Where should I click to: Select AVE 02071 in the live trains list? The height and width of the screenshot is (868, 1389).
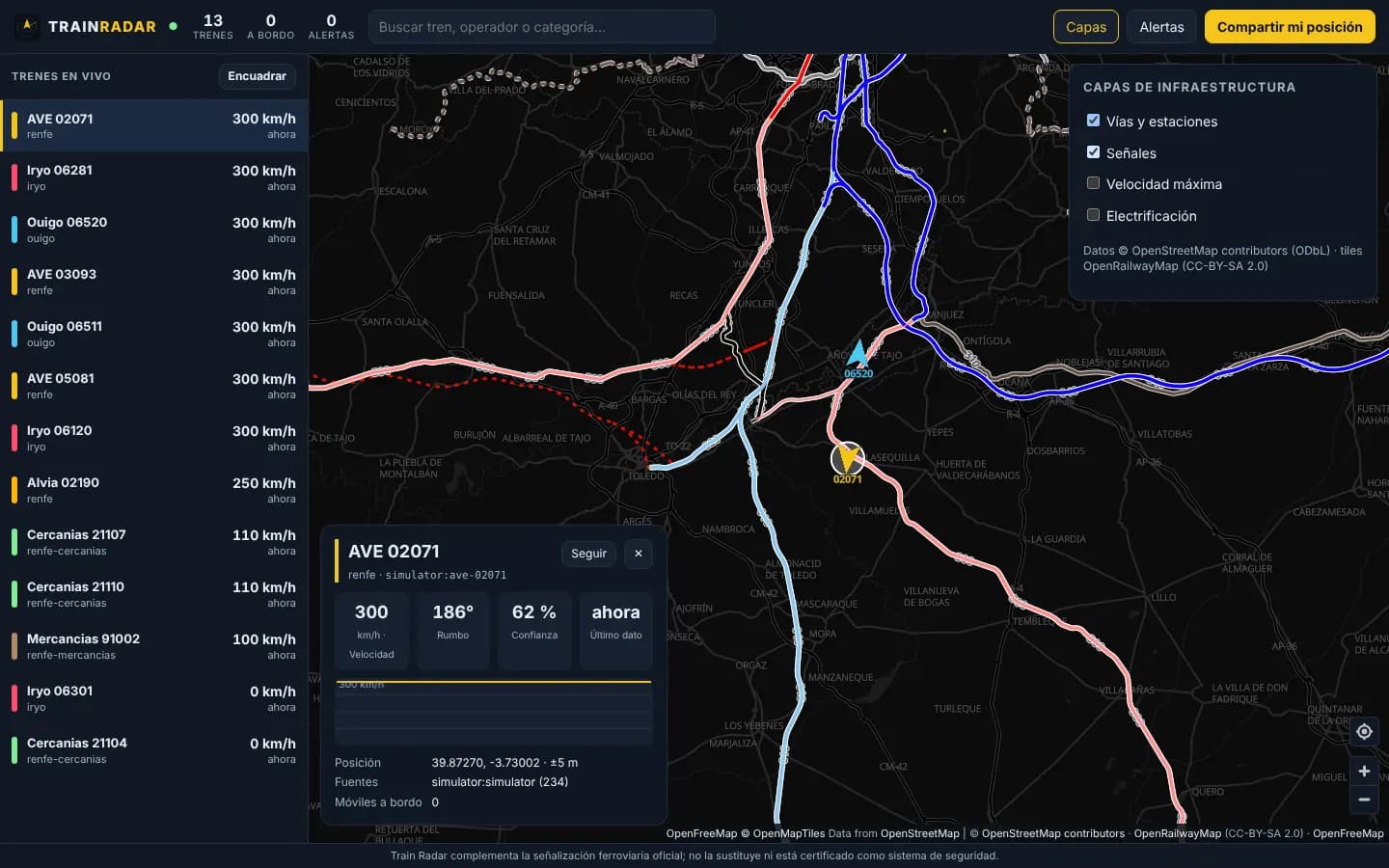tap(154, 125)
